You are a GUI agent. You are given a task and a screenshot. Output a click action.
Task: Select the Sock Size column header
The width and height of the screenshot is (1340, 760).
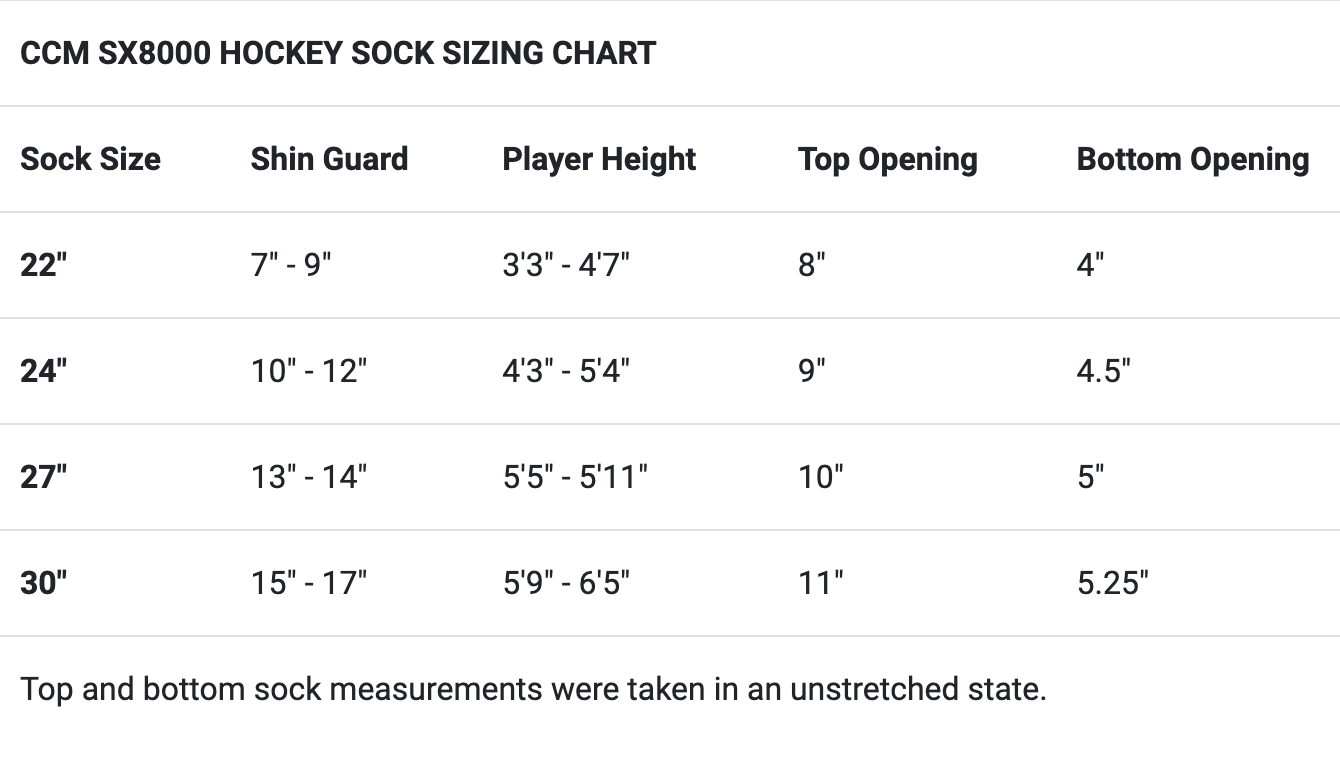(x=90, y=159)
